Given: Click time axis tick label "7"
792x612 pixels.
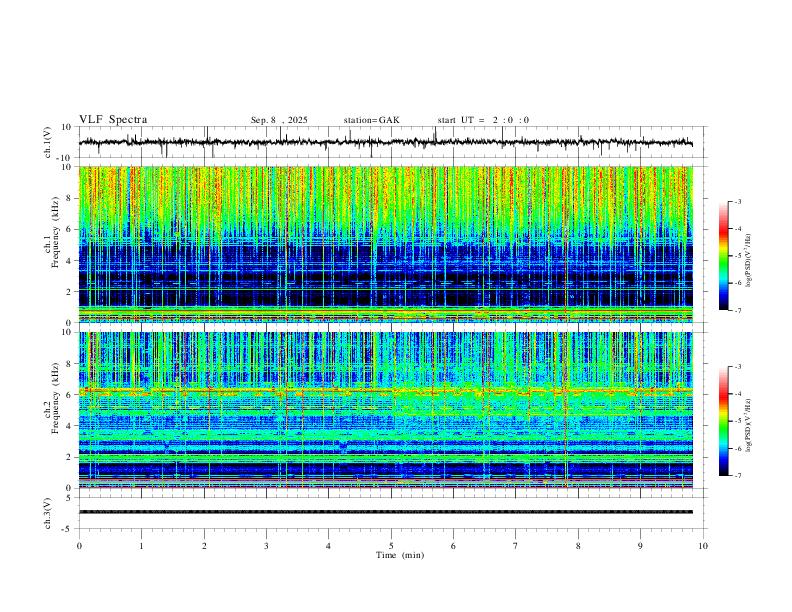Looking at the screenshot, I should (516, 546).
